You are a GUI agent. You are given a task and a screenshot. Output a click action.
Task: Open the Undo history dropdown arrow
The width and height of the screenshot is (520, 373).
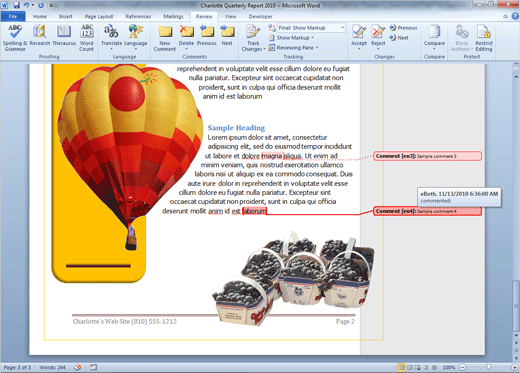(33, 5)
